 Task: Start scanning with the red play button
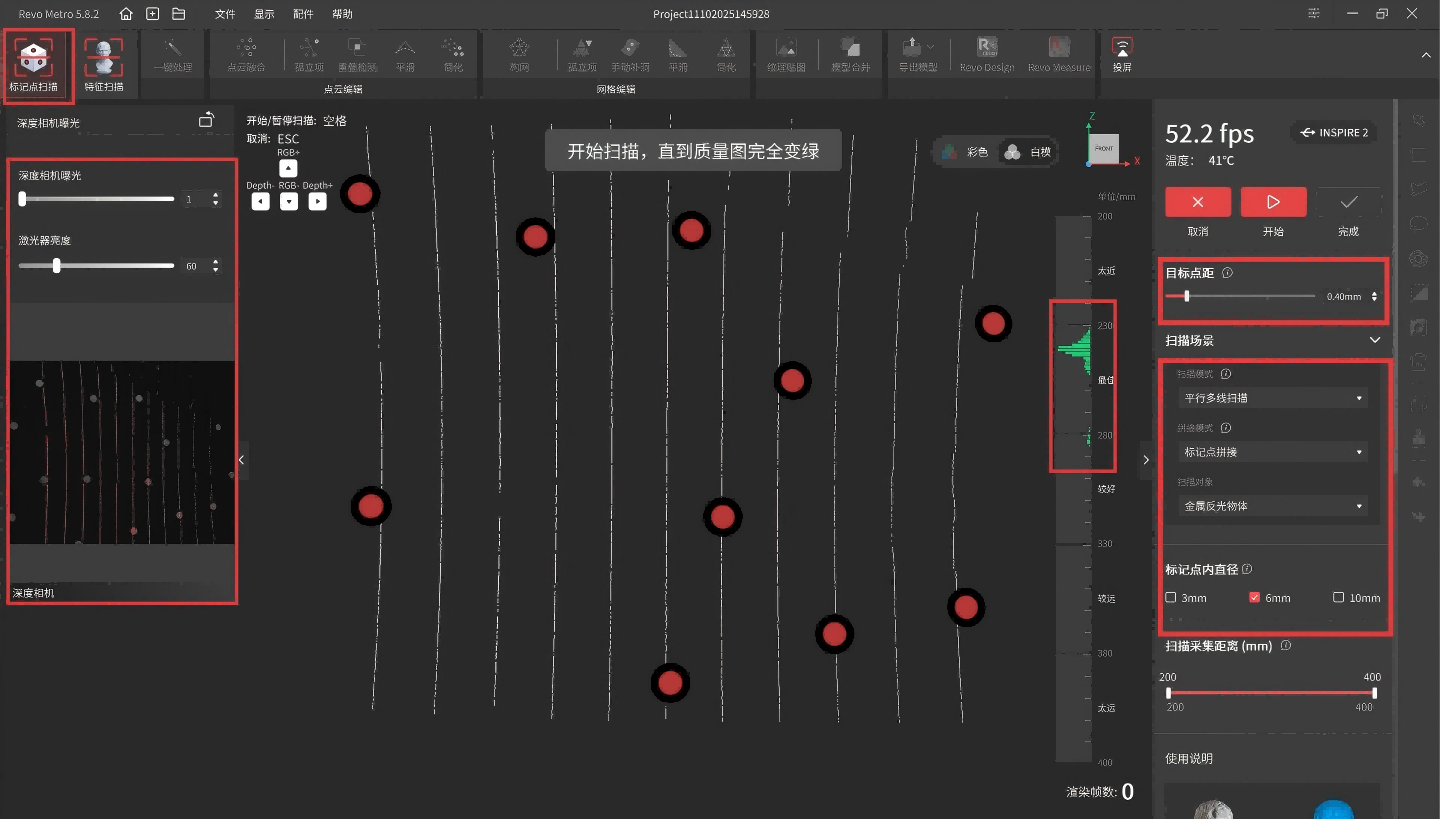[x=1273, y=202]
